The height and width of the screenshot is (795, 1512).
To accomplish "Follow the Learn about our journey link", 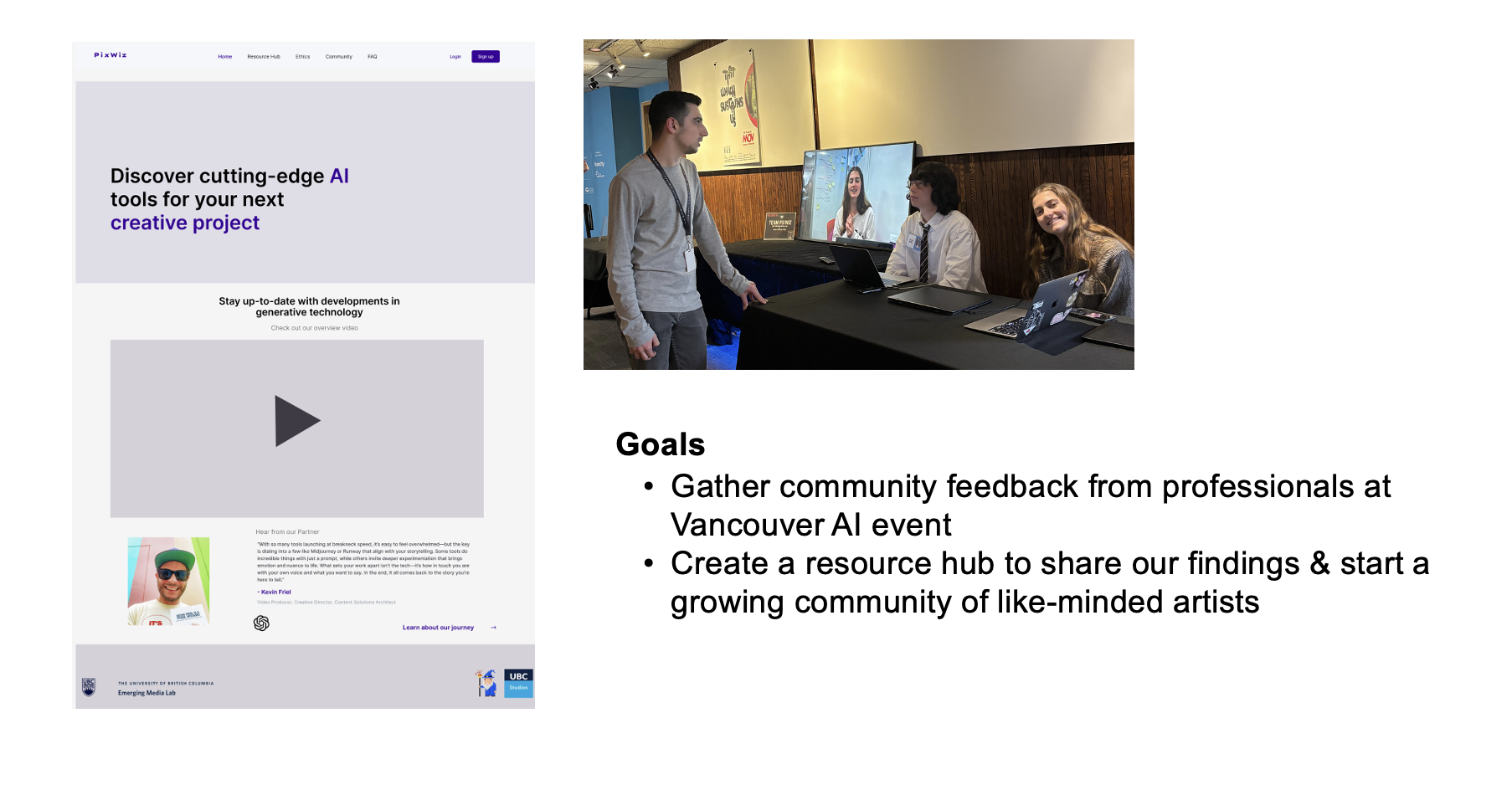I will (x=438, y=628).
